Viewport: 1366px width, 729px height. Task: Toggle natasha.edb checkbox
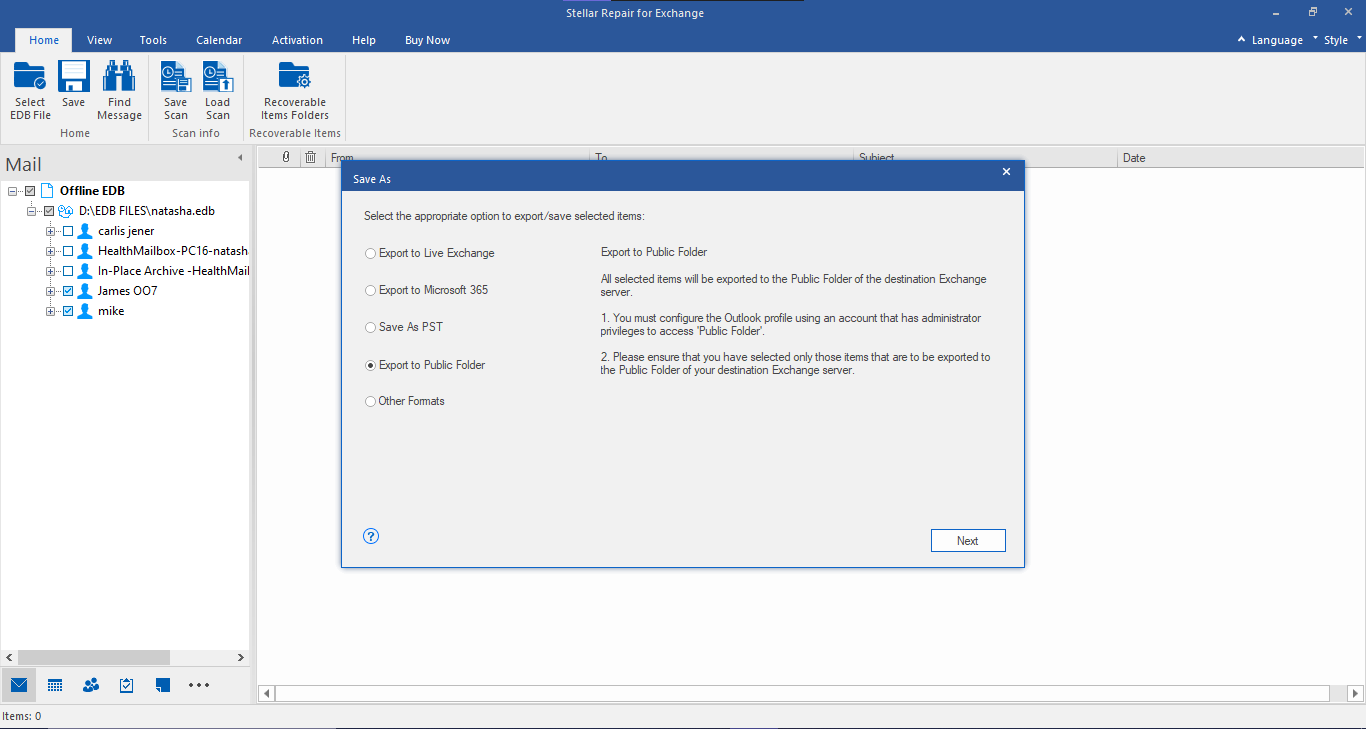pos(49,211)
